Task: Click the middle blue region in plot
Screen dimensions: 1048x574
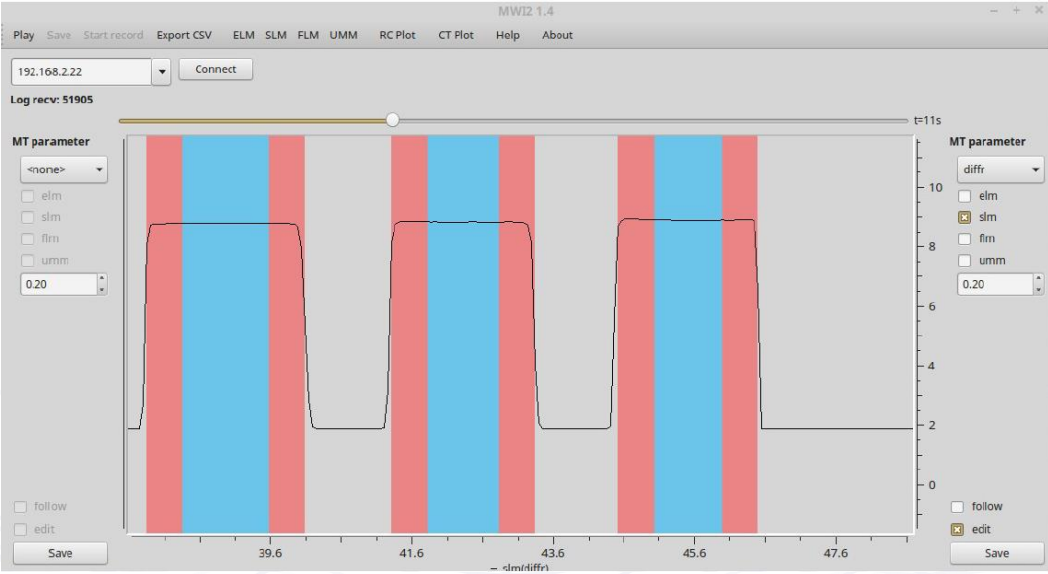Action: coord(463,330)
